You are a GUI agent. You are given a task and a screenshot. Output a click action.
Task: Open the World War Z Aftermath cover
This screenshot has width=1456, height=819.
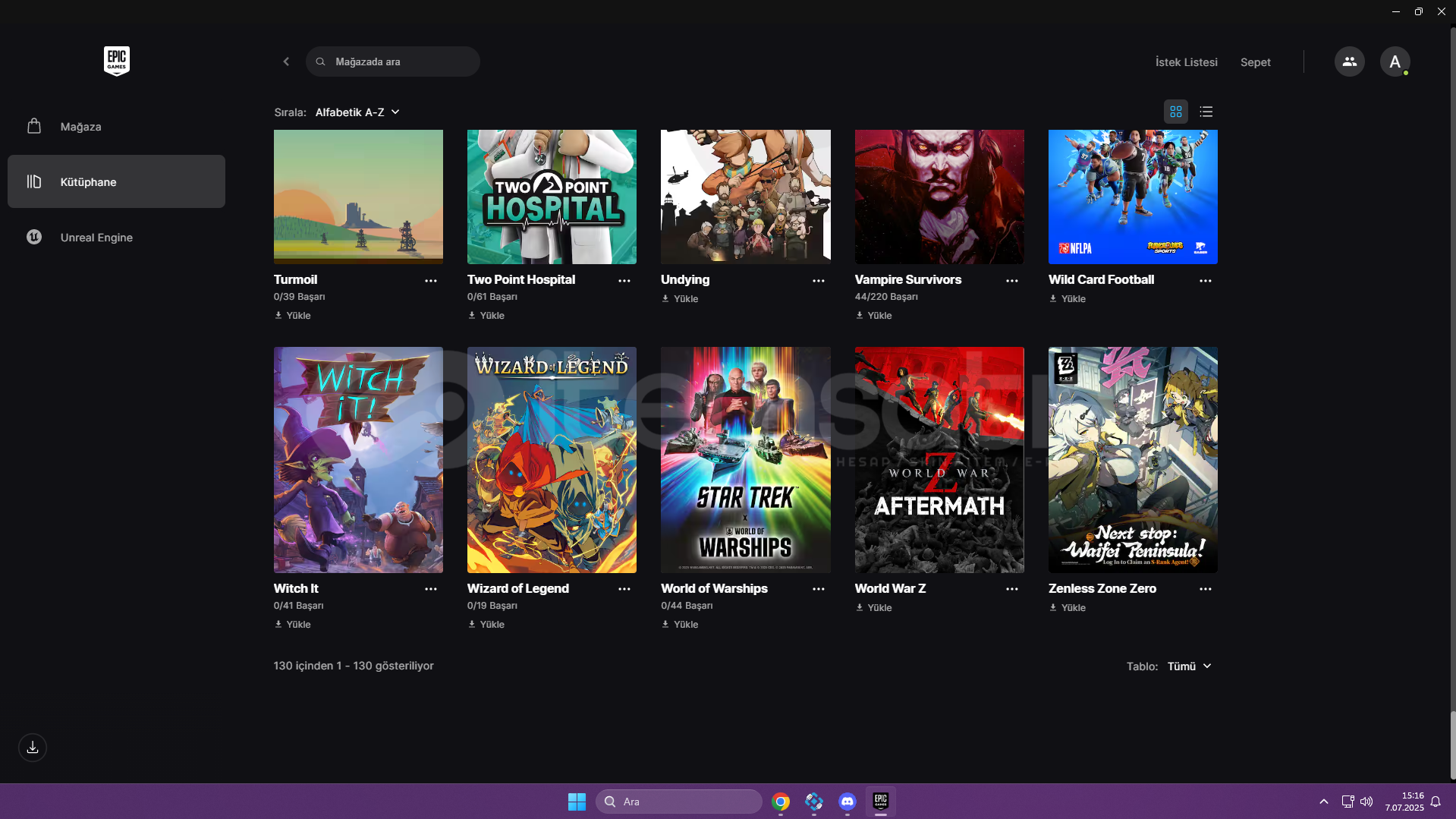click(939, 460)
